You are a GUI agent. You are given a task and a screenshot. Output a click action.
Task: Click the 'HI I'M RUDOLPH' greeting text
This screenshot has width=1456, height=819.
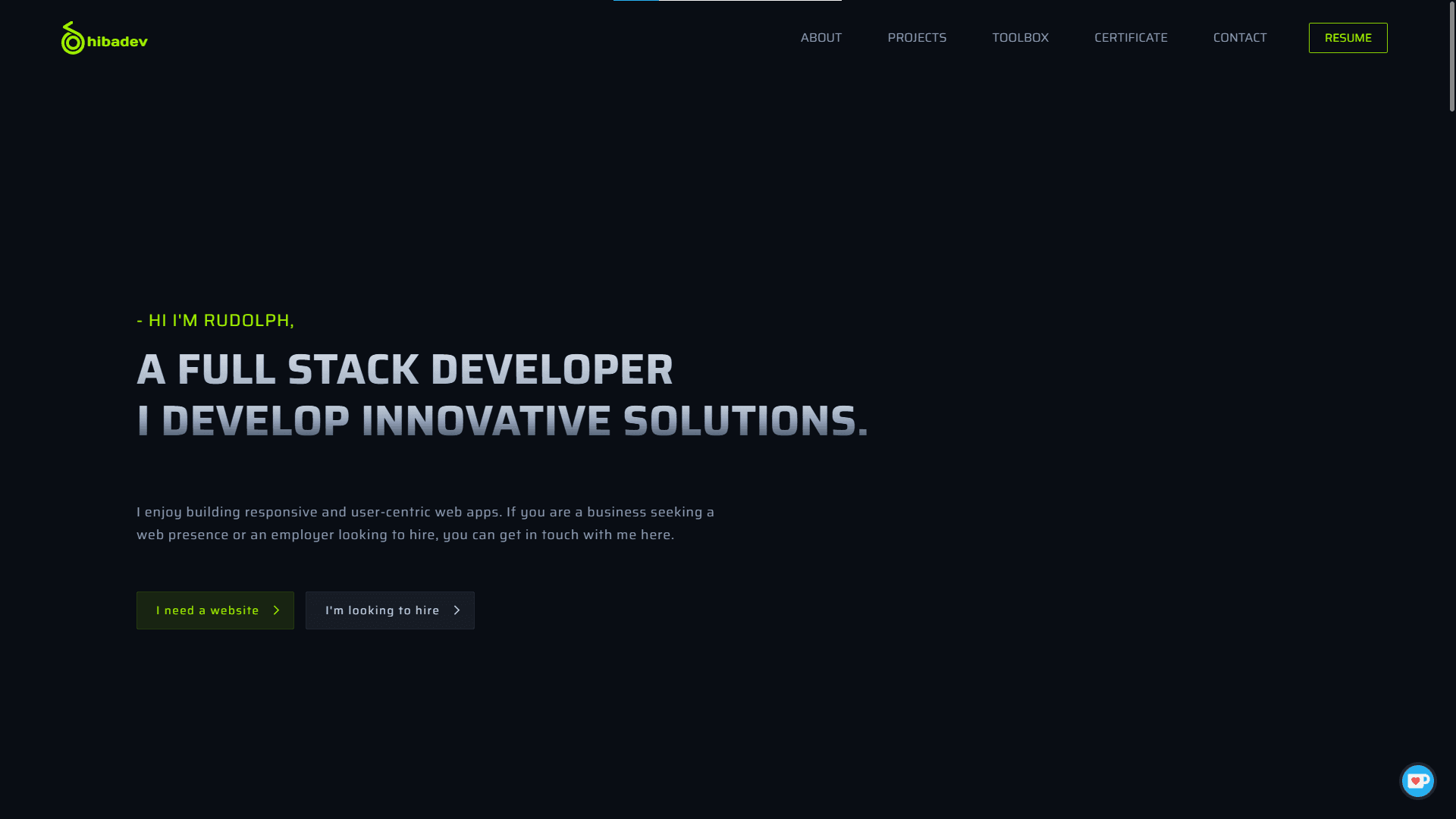[215, 321]
